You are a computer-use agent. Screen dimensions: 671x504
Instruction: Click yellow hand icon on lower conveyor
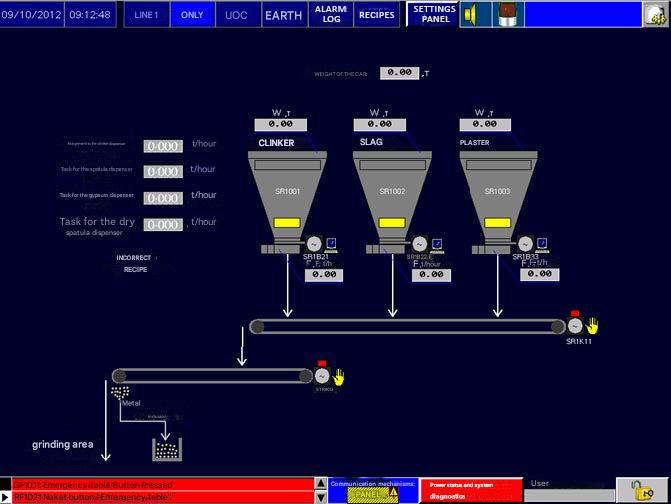338,376
